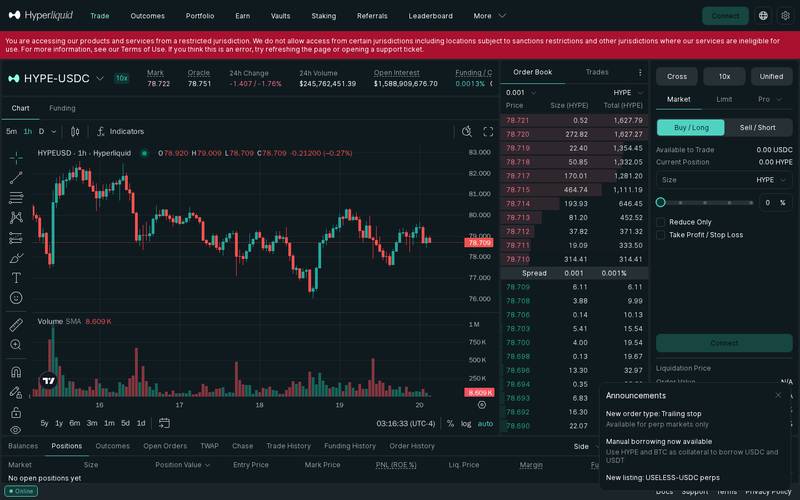Click the Cross margin mode button
The width and height of the screenshot is (800, 500).
tap(677, 77)
